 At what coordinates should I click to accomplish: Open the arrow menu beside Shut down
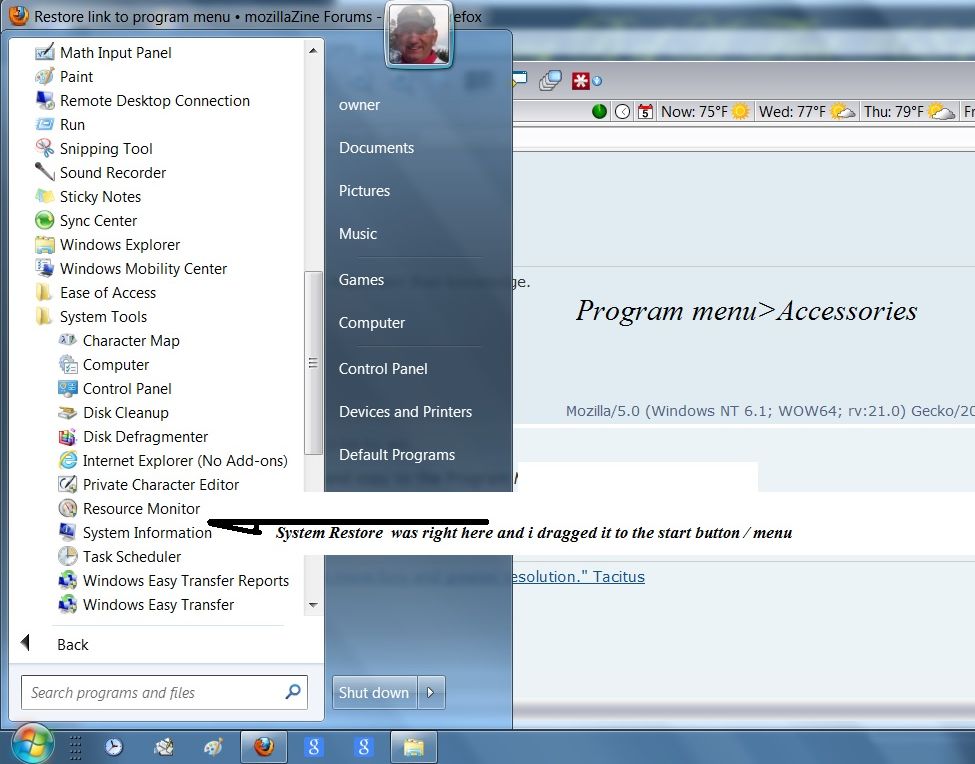[x=431, y=693]
